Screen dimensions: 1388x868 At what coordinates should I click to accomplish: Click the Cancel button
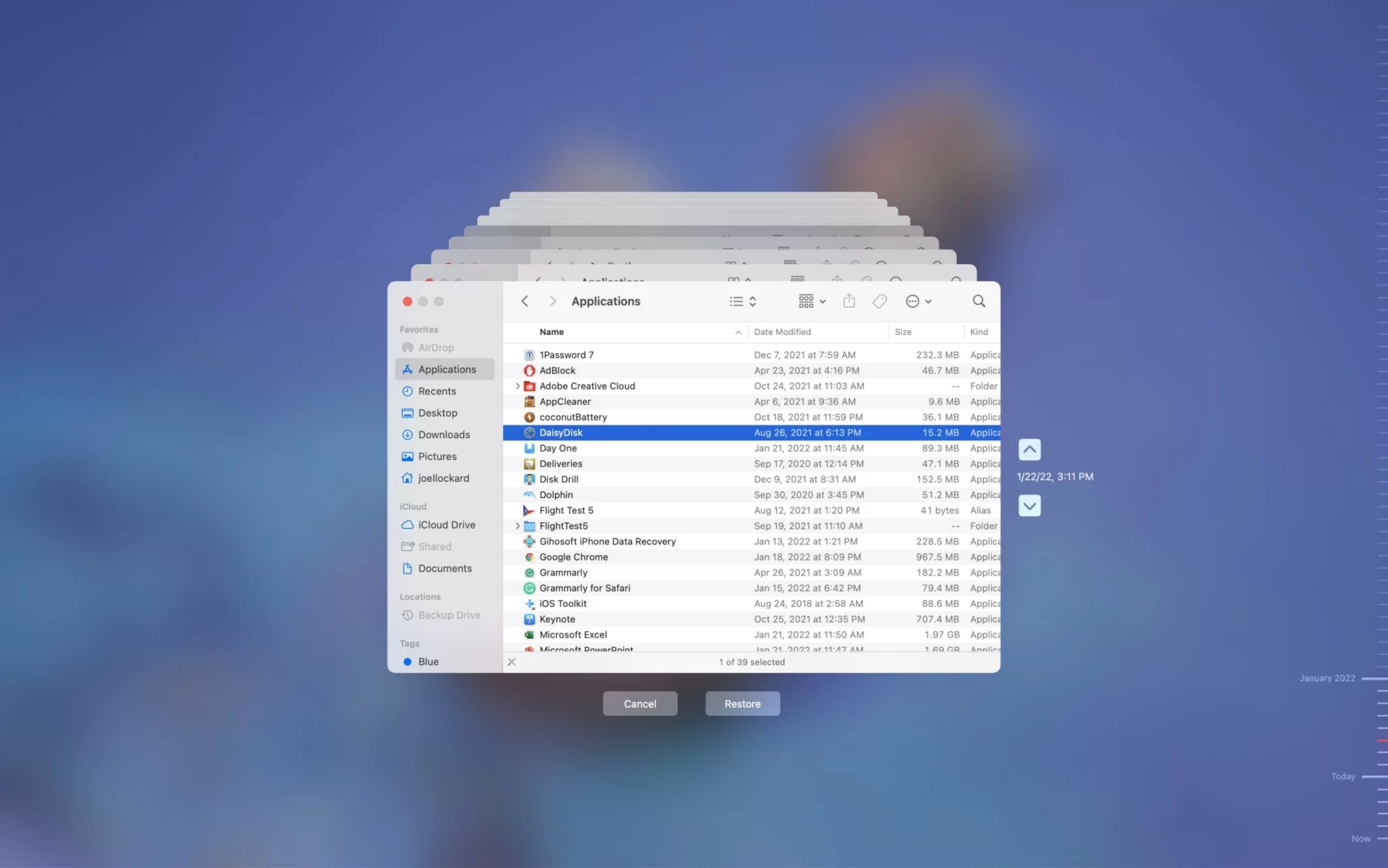point(640,703)
